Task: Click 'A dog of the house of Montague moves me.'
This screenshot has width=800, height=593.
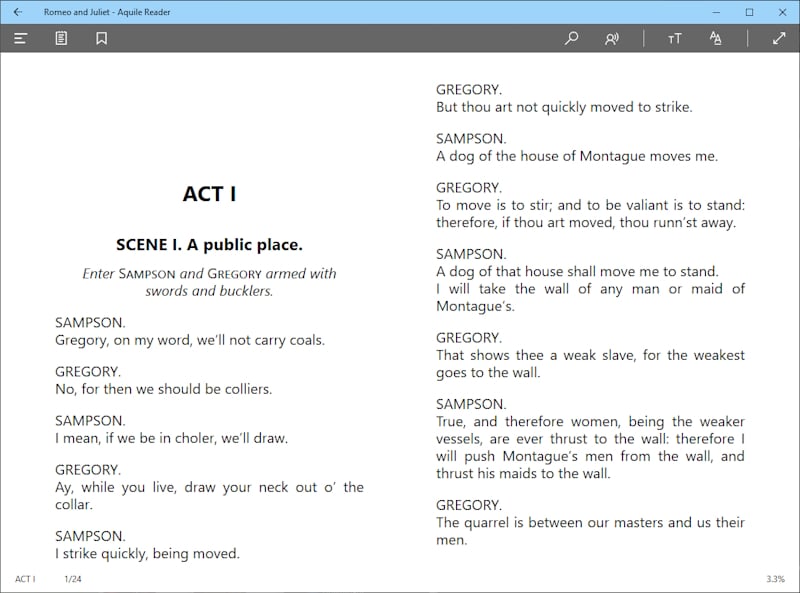Action: point(577,156)
